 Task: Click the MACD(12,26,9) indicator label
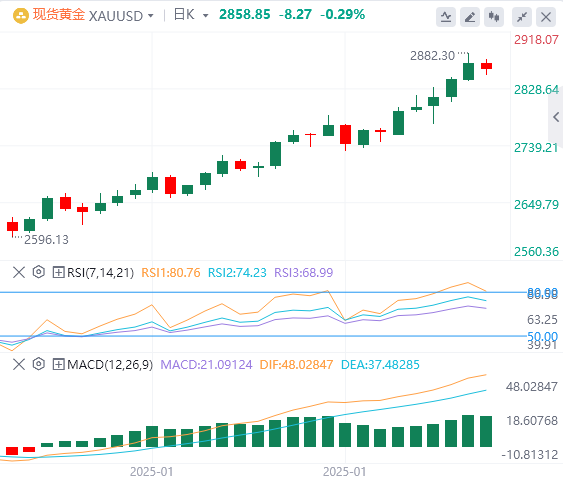[110, 365]
